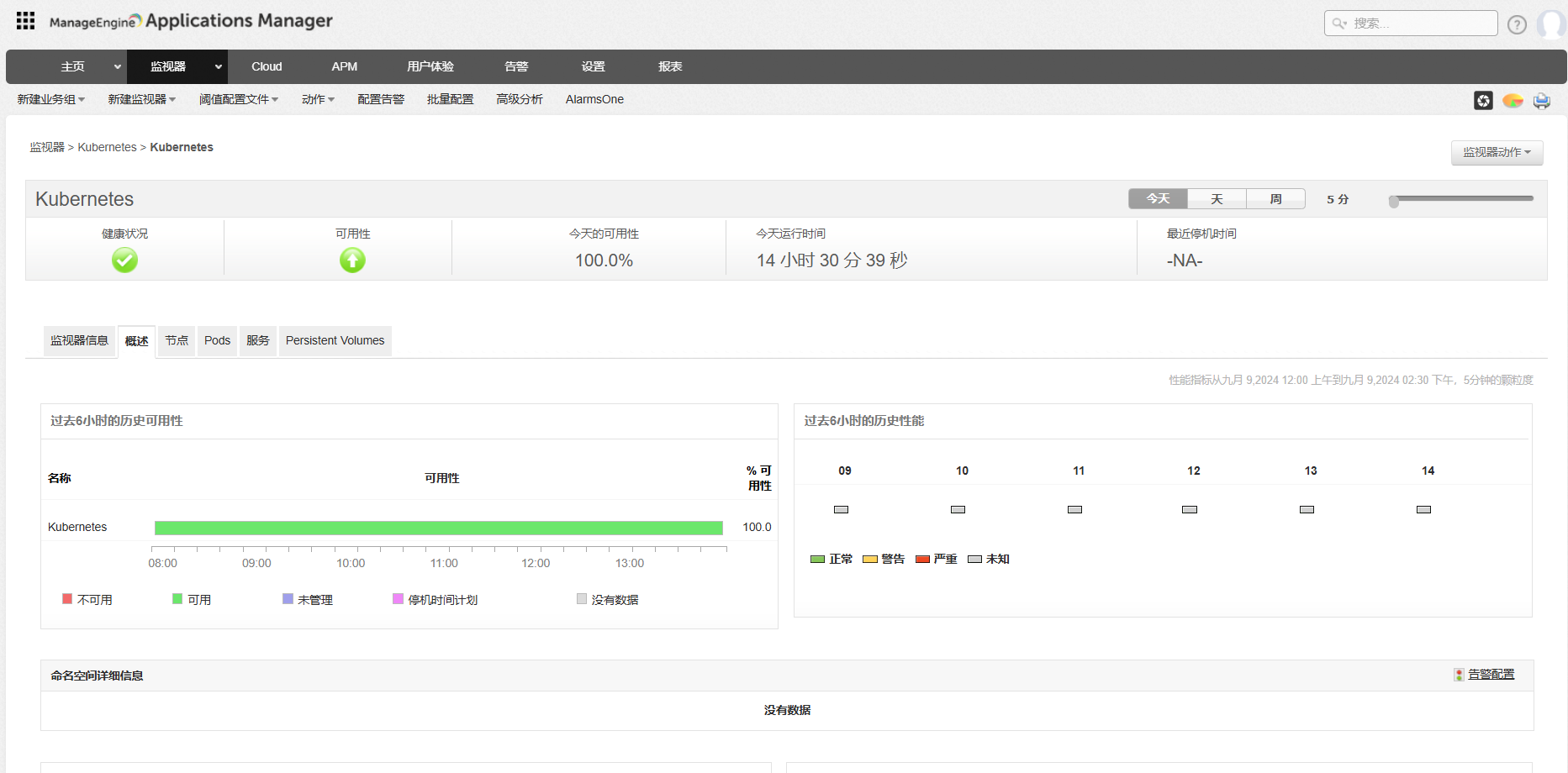Click the 正常 green performance legend swatch
The image size is (1568, 773).
click(x=817, y=559)
